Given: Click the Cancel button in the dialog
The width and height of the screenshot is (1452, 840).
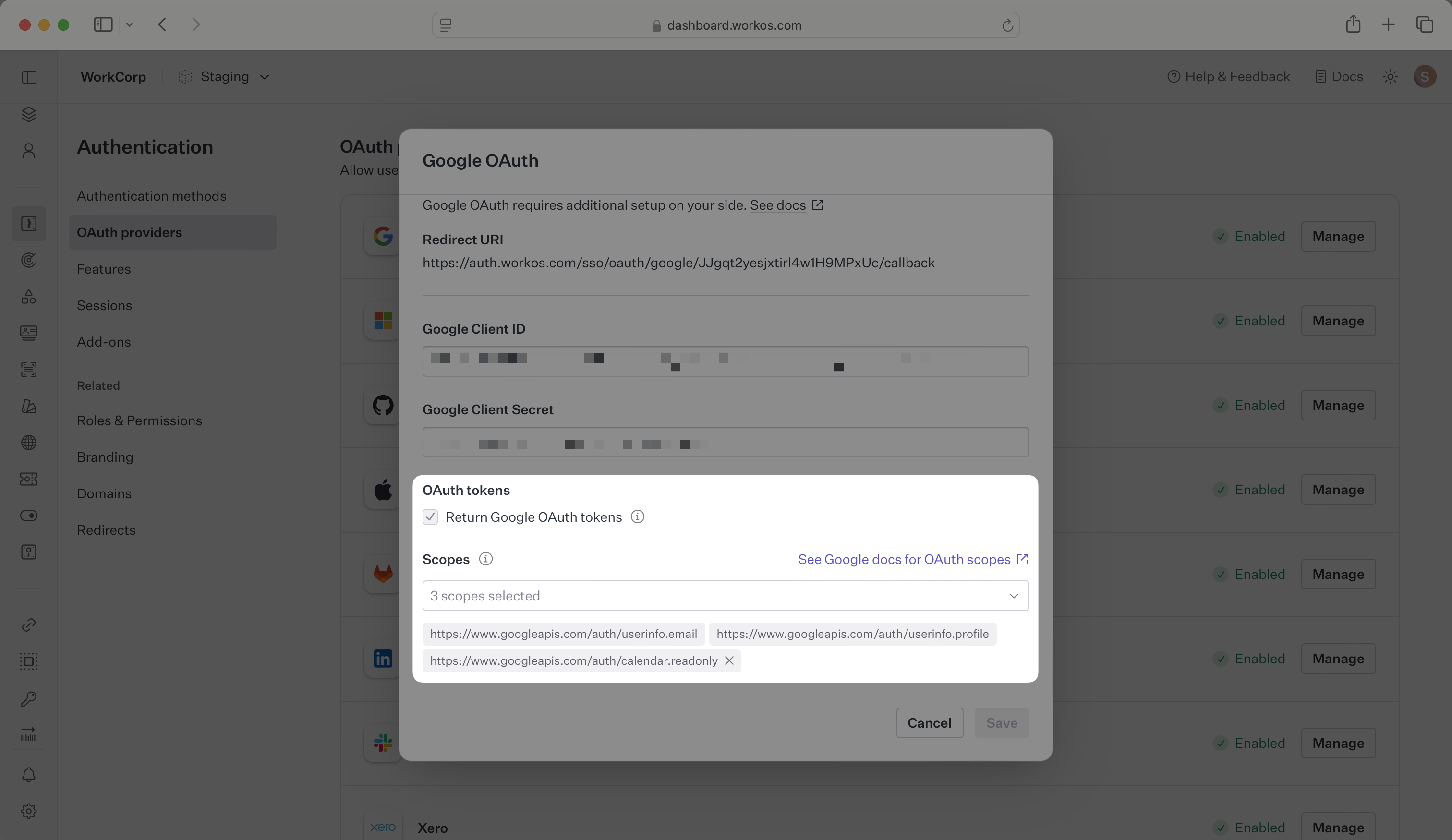Looking at the screenshot, I should (x=929, y=722).
